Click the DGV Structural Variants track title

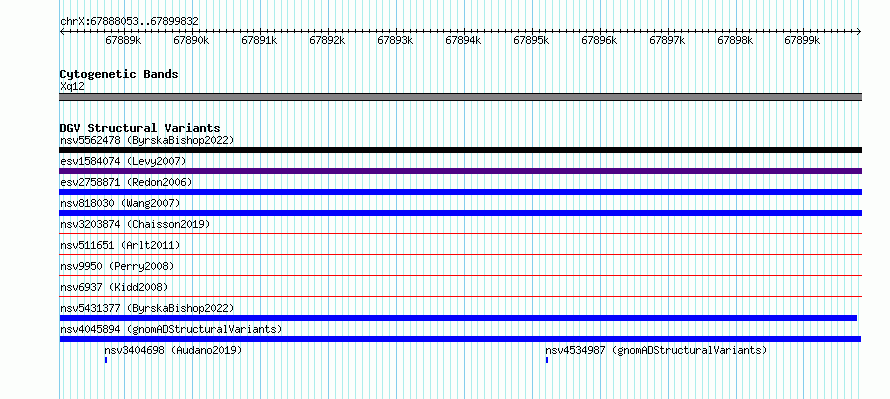click(x=140, y=128)
